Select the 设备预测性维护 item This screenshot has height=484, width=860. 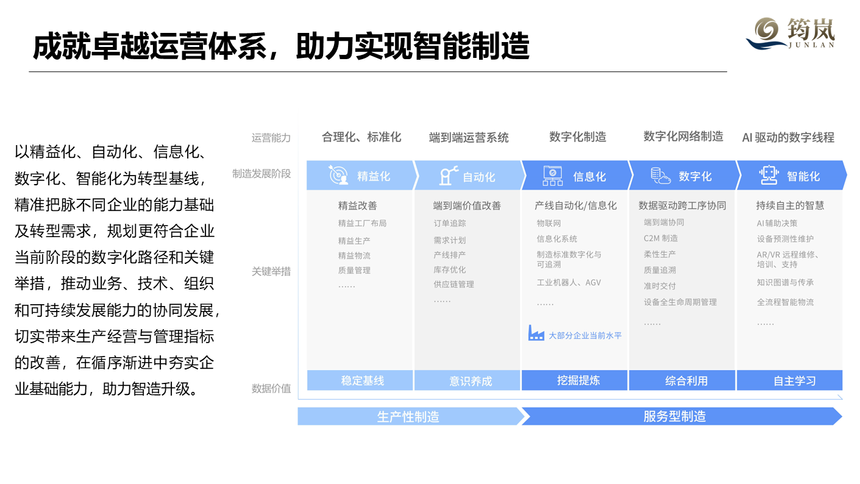pos(785,239)
